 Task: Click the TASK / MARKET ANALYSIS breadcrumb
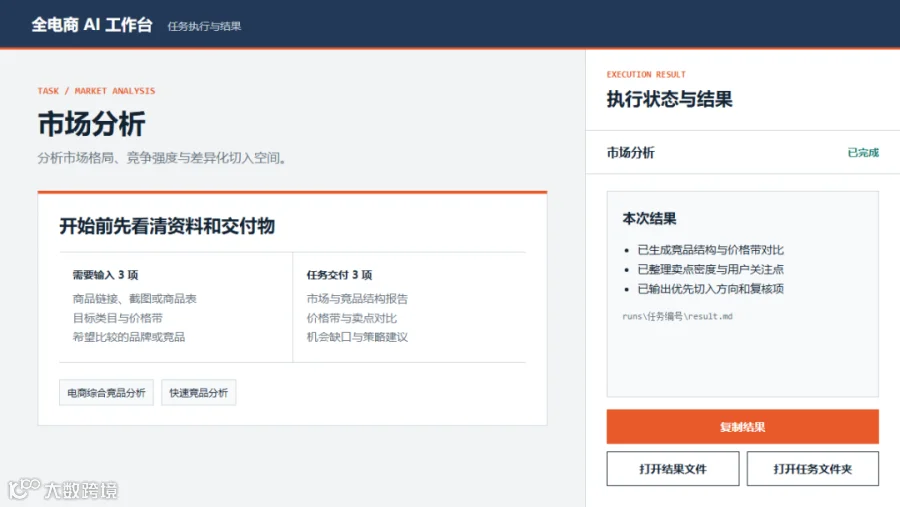coord(96,91)
